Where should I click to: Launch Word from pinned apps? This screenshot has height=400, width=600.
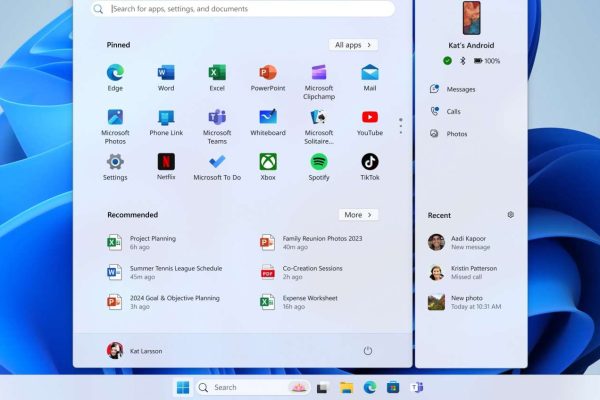tap(166, 78)
